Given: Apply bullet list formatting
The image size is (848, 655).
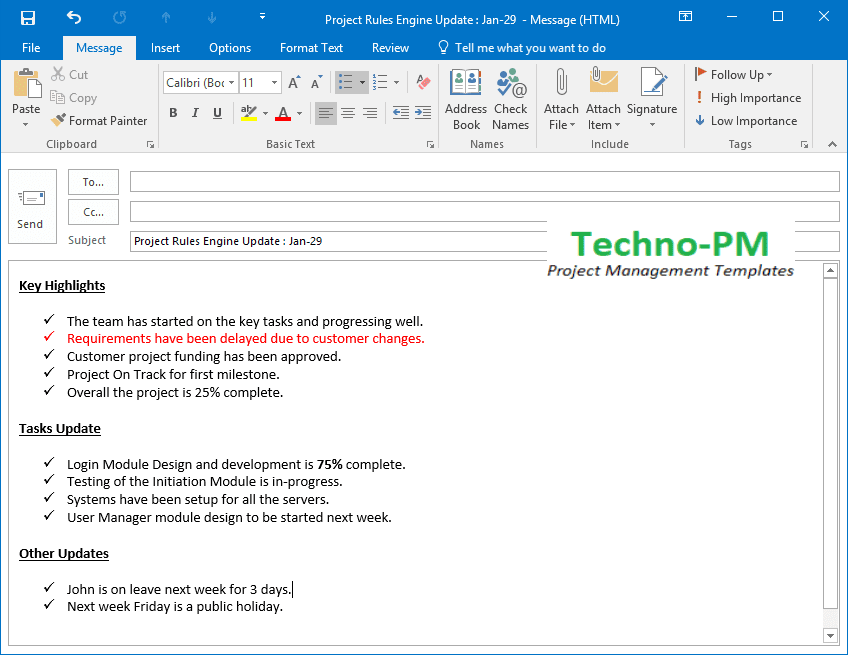Looking at the screenshot, I should 351,84.
